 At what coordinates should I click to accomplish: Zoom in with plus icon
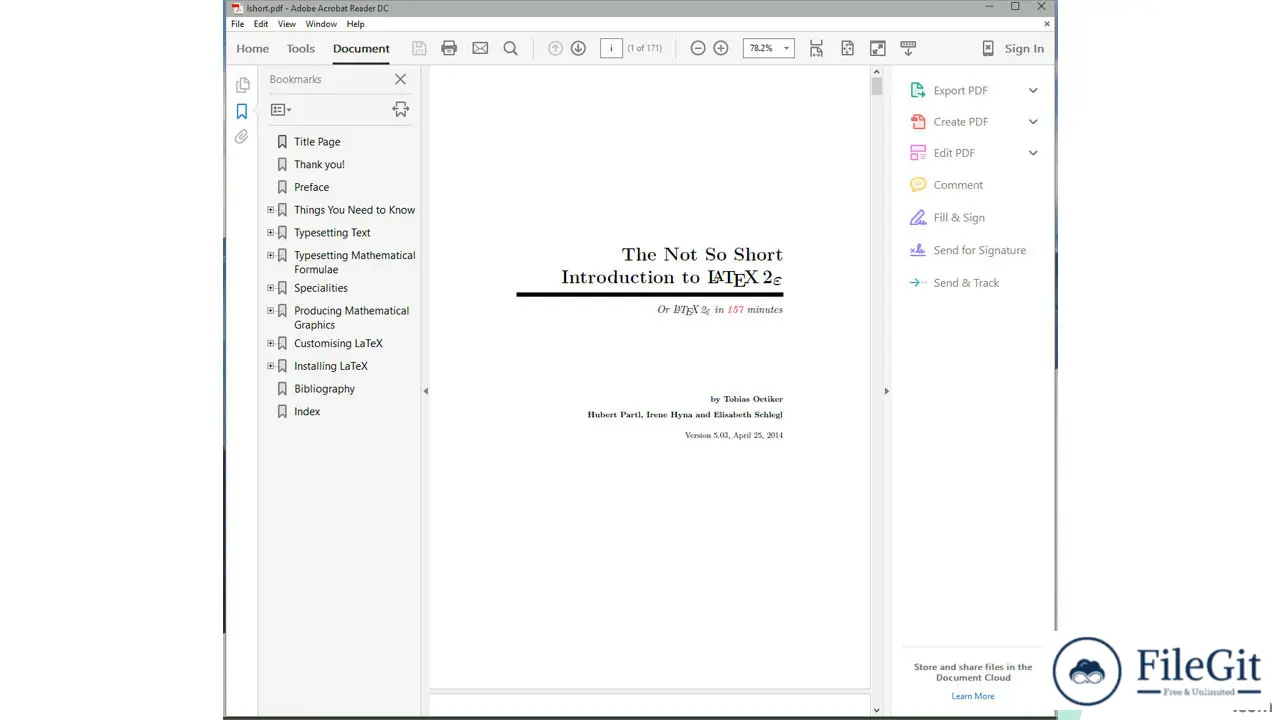pyautogui.click(x=721, y=48)
